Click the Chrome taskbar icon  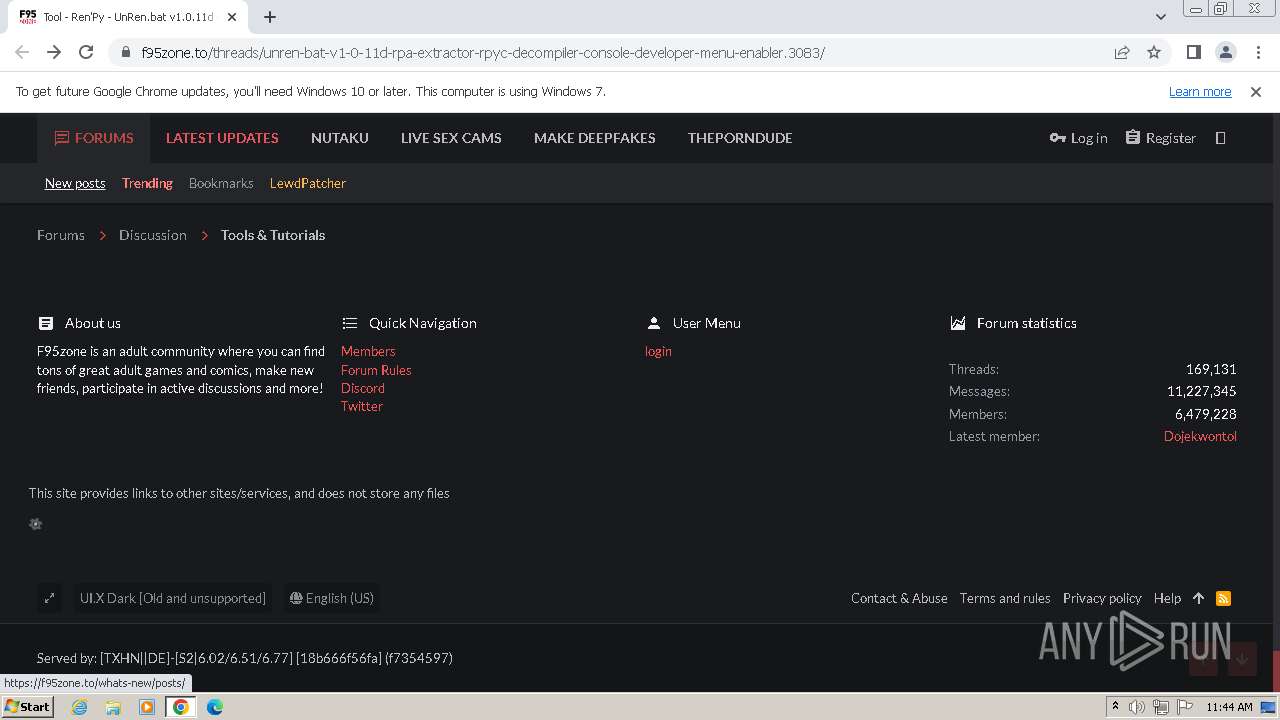point(181,707)
